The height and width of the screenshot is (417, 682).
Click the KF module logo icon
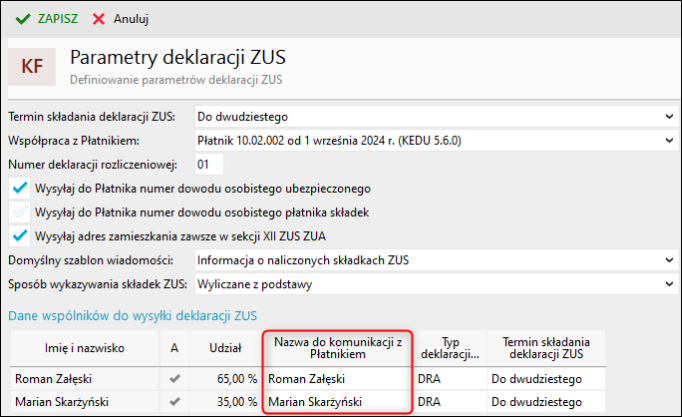point(33,66)
